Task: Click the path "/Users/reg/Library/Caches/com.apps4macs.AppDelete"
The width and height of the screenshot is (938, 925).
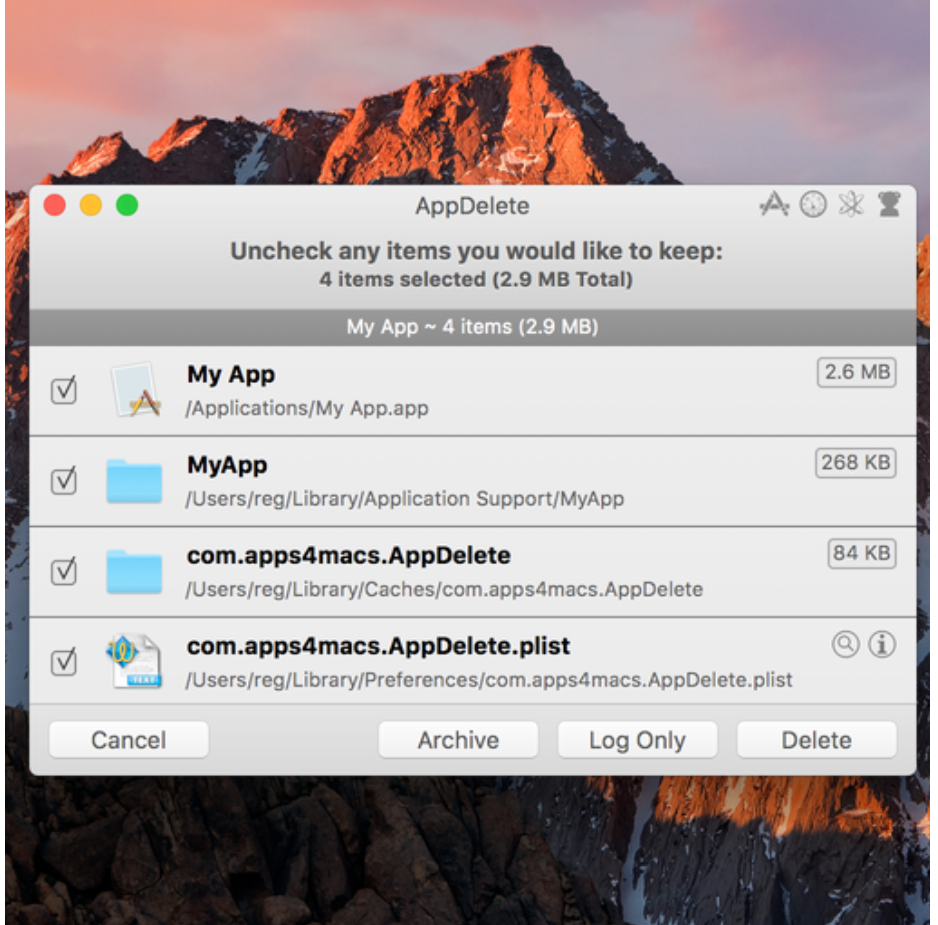Action: pyautogui.click(x=444, y=589)
